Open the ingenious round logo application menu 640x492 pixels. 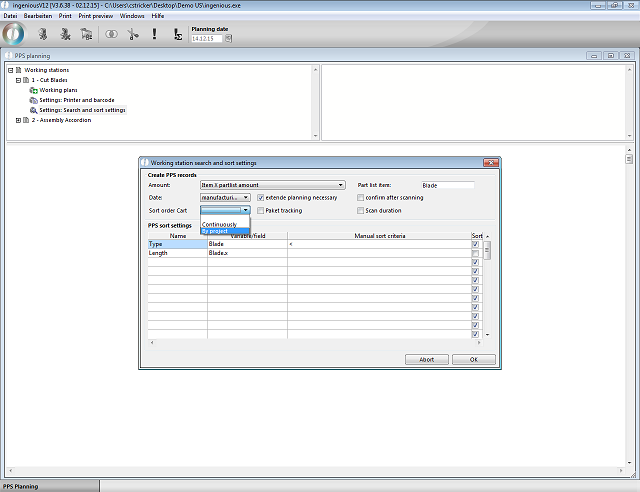13,33
